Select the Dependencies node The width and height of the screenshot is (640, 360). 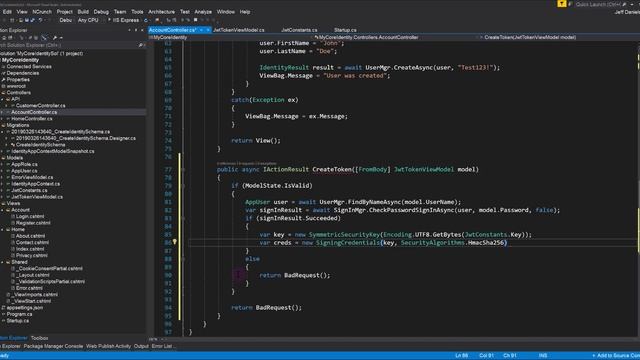(23, 73)
